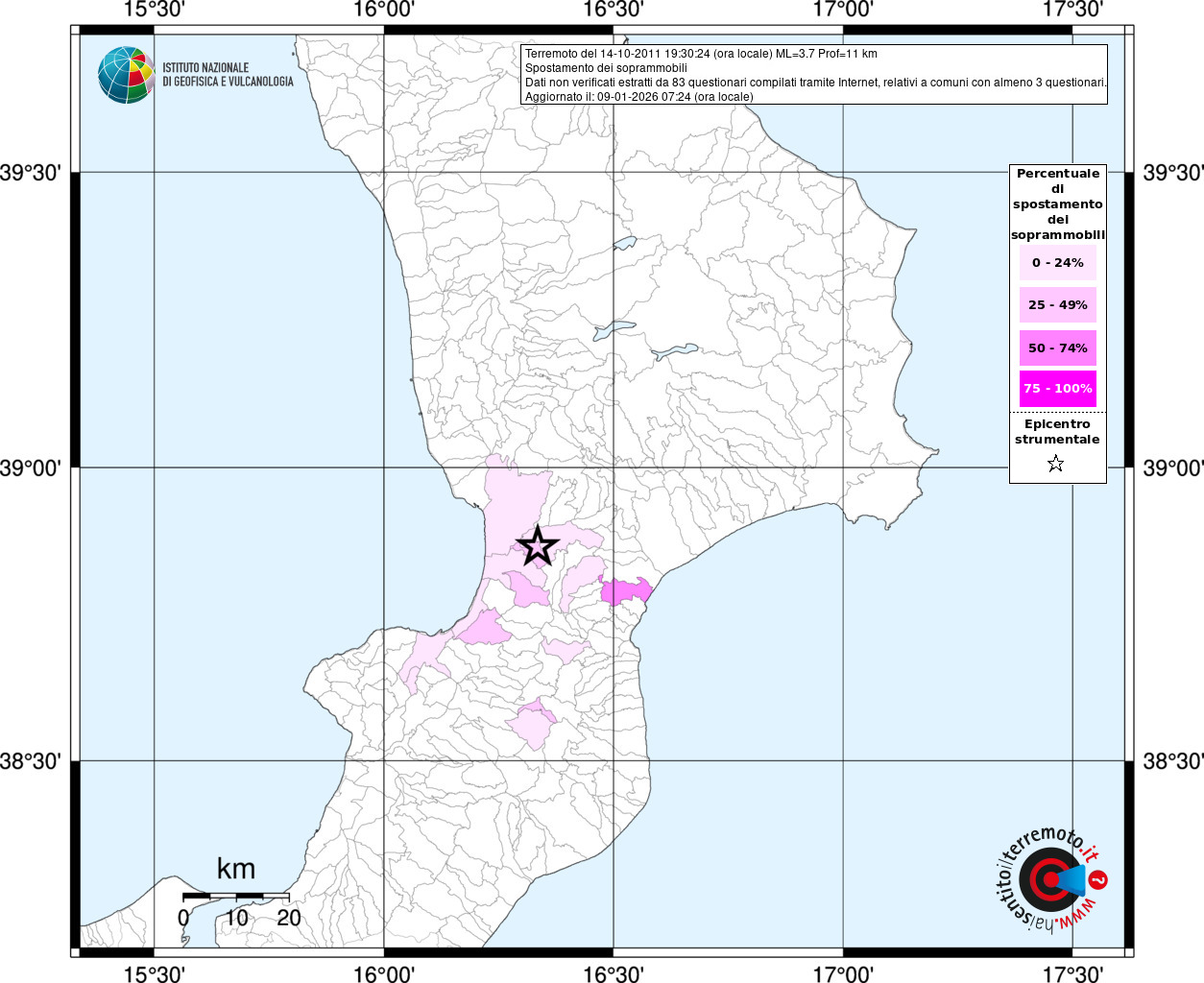Click the top 17°00' longitude label
The image size is (1204, 983).
pyautogui.click(x=843, y=10)
